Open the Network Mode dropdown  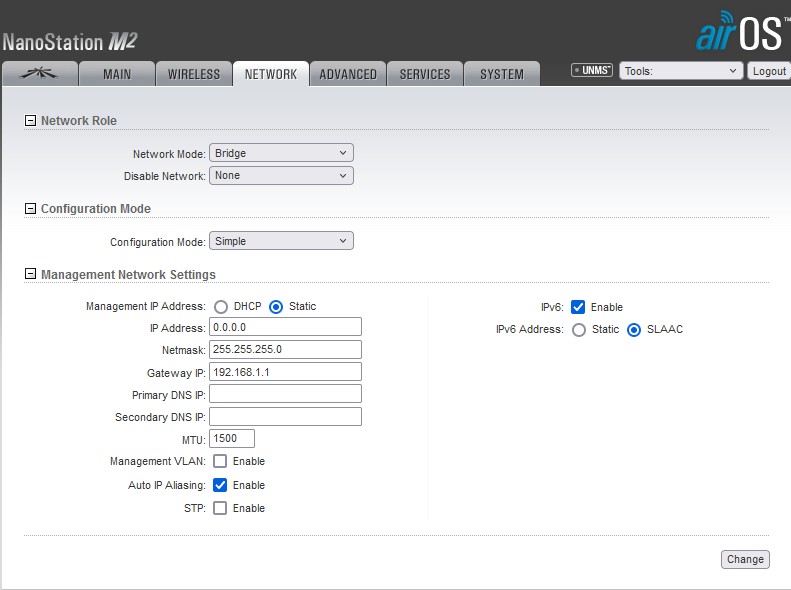(x=281, y=153)
